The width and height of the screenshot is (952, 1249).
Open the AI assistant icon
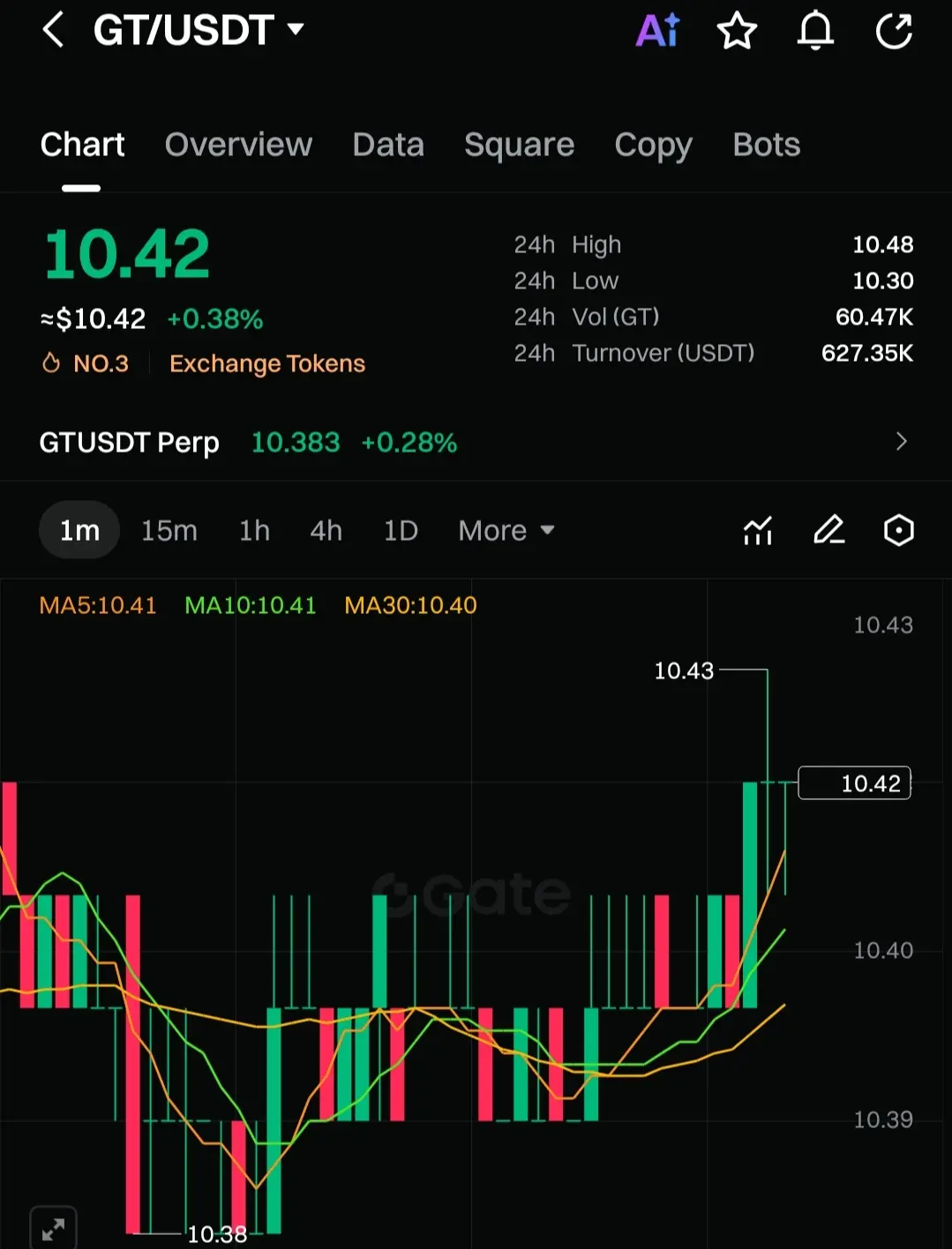pyautogui.click(x=658, y=31)
